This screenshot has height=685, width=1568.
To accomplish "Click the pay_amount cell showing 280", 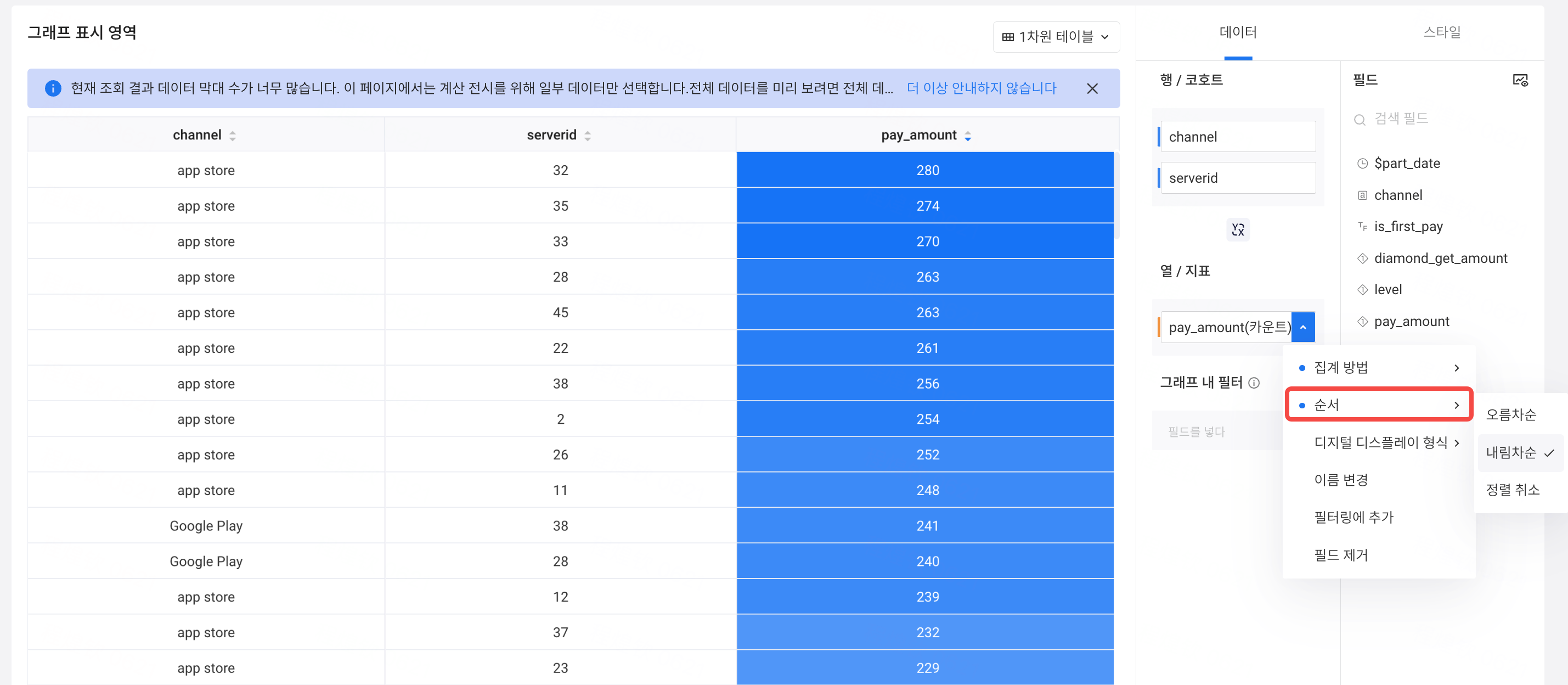I will 925,171.
